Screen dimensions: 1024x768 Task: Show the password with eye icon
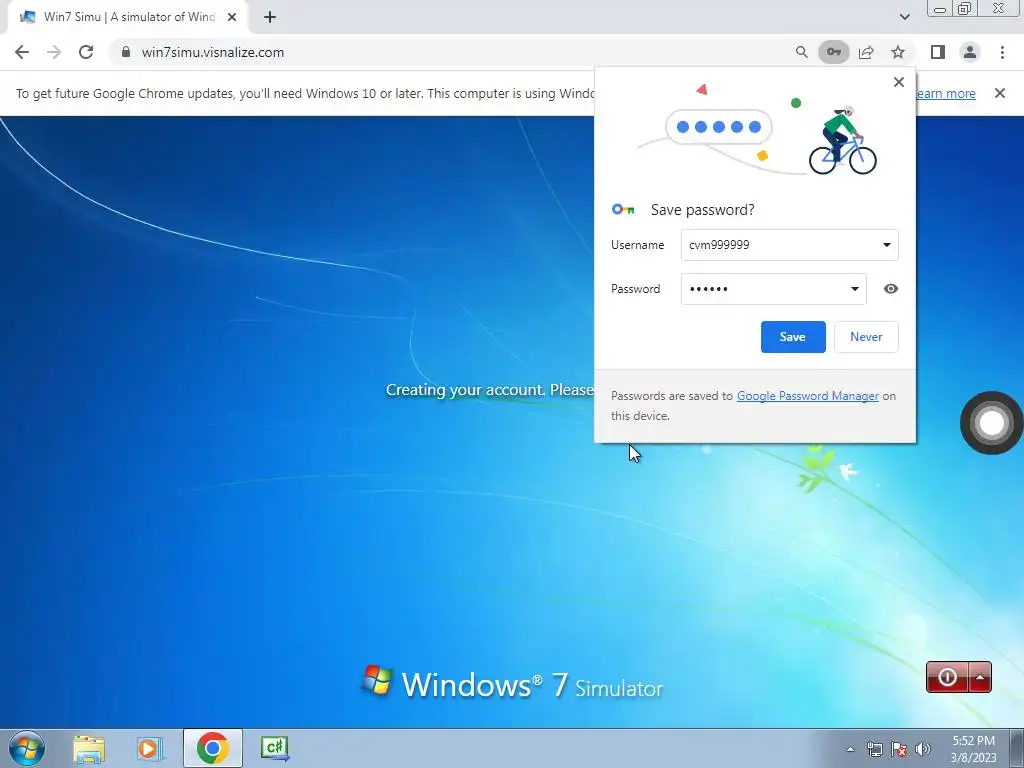point(890,289)
